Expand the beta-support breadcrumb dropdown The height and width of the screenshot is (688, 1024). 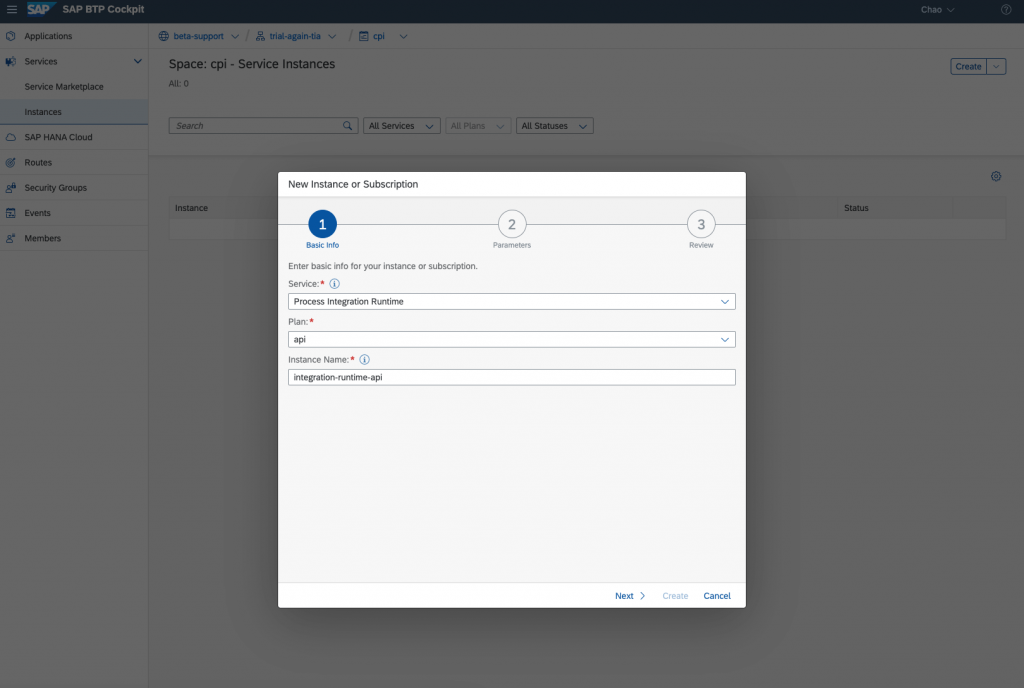235,37
